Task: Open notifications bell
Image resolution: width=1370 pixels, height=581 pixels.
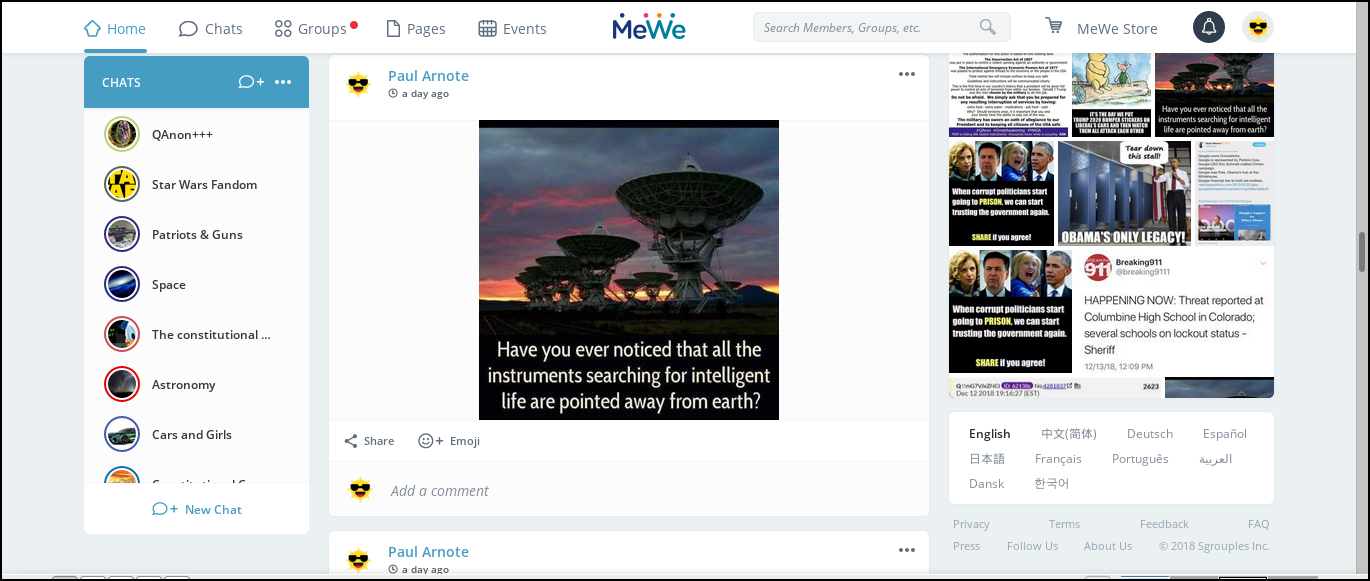Action: 1208,27
